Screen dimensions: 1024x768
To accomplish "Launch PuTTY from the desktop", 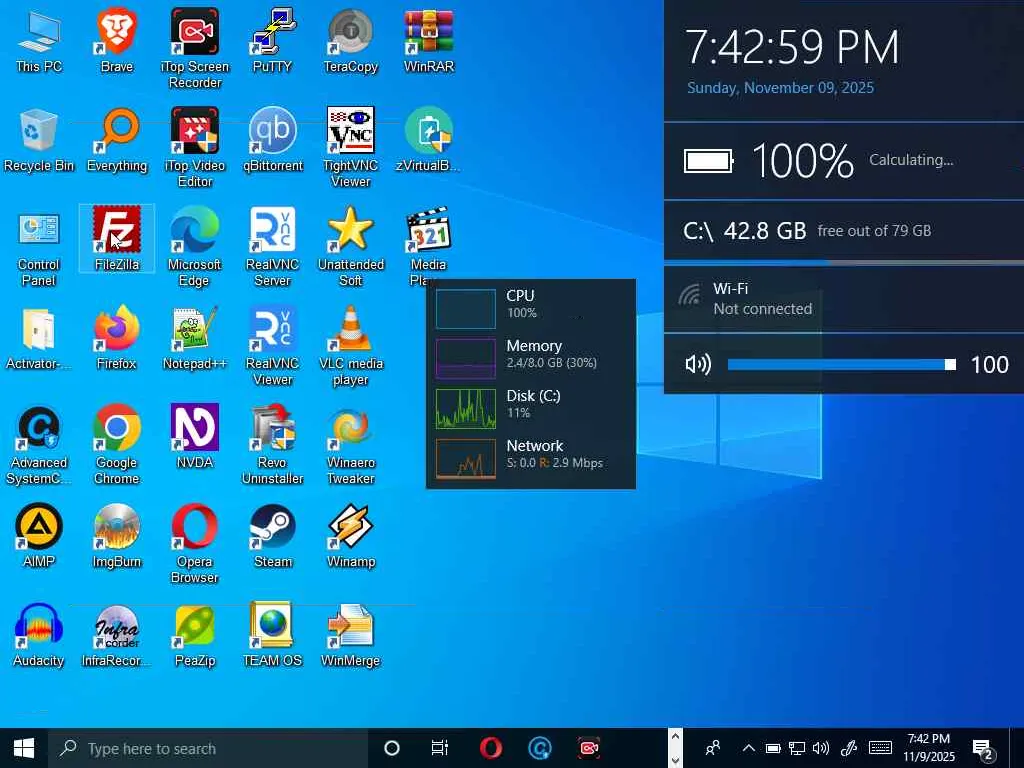I will (272, 41).
